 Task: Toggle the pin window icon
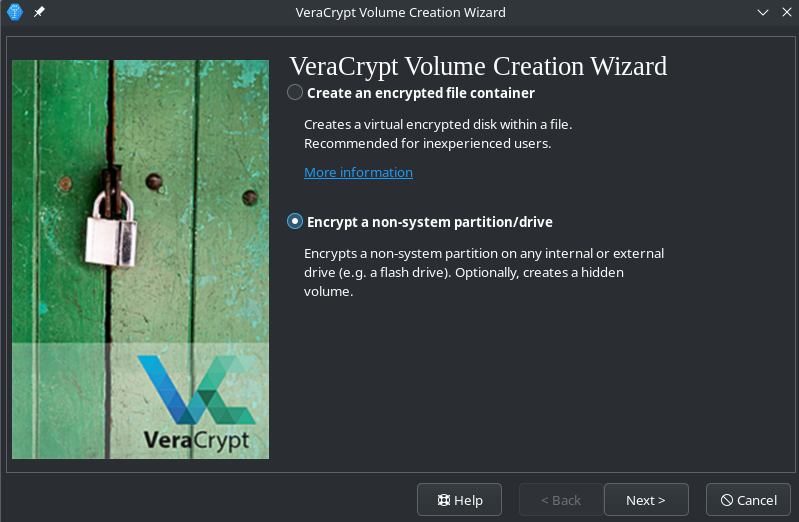coord(39,12)
